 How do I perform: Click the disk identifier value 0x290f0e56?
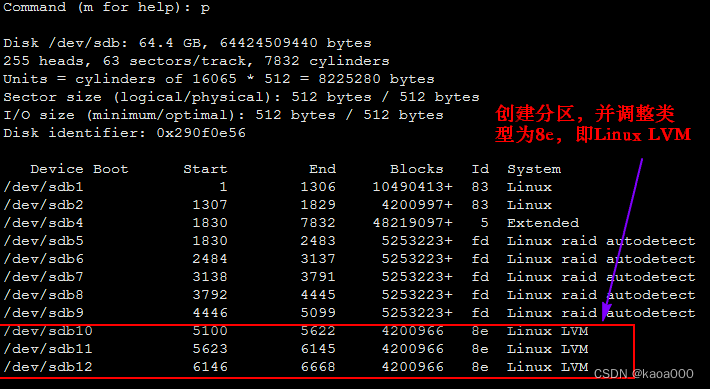pos(201,133)
